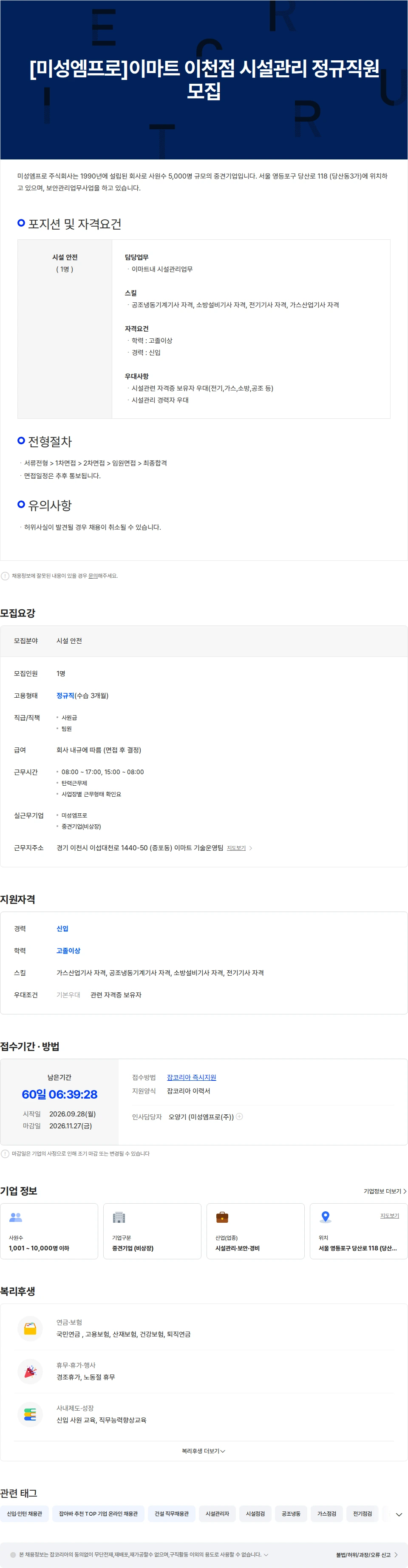This screenshot has width=408, height=1568.
Task: Select the 신입·인턴 채용관 tag
Action: (x=24, y=1514)
